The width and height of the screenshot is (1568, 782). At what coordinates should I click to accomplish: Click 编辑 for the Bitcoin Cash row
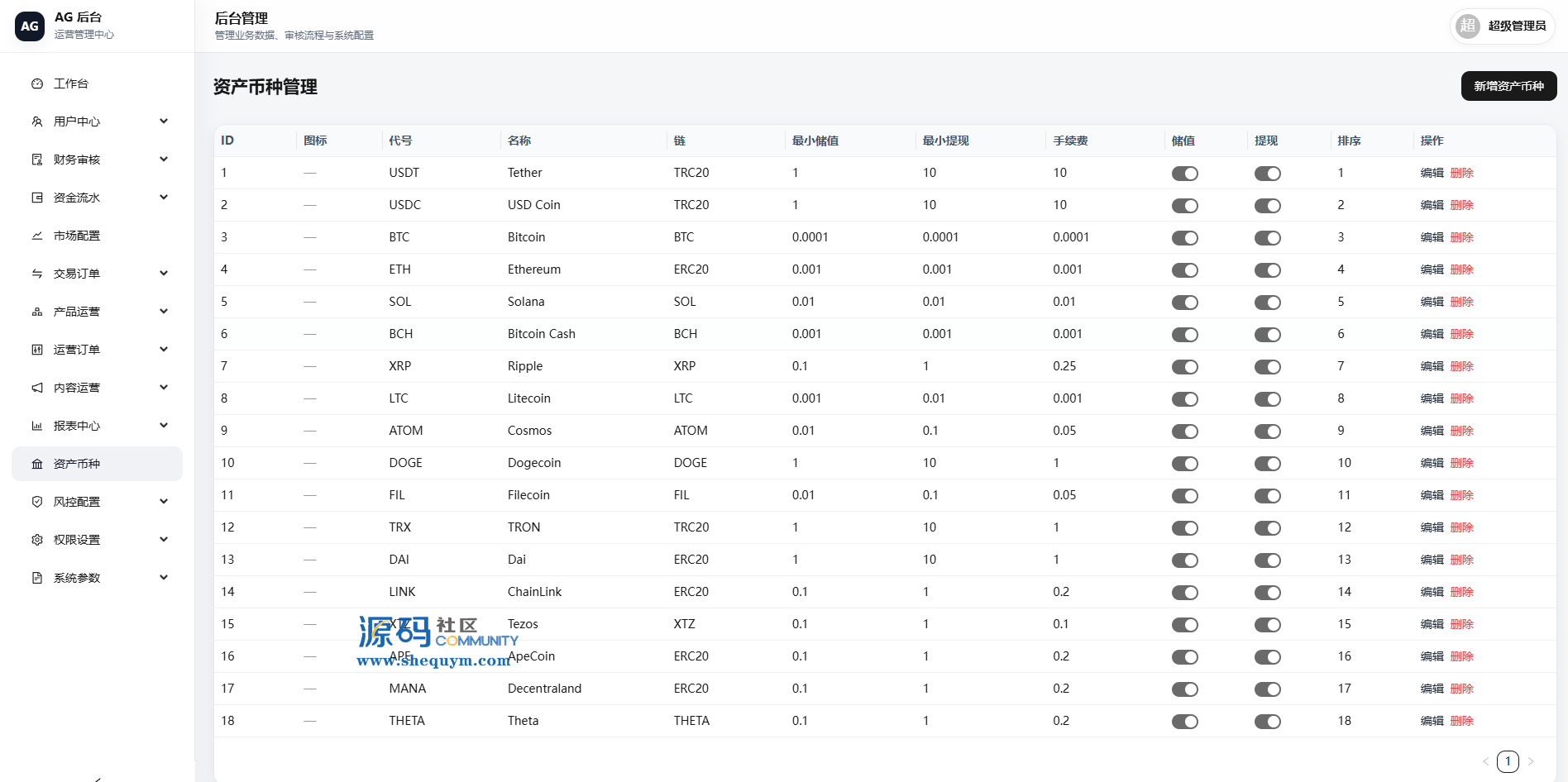[x=1432, y=334]
